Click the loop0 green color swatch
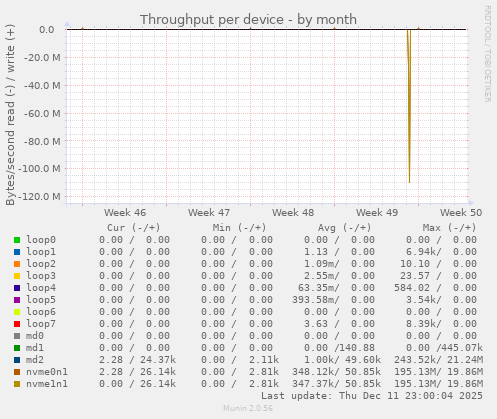The height and width of the screenshot is (419, 497). tap(17, 240)
